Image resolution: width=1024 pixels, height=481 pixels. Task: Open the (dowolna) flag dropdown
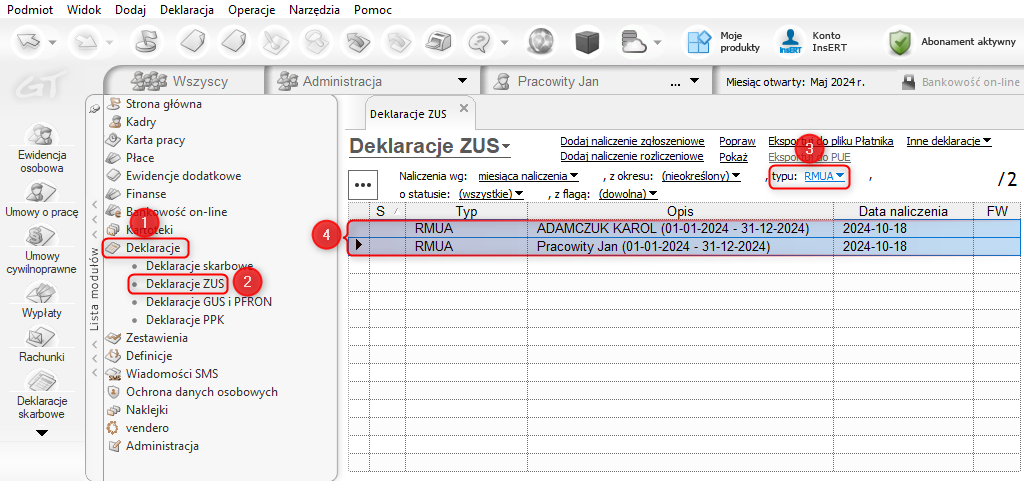point(628,194)
